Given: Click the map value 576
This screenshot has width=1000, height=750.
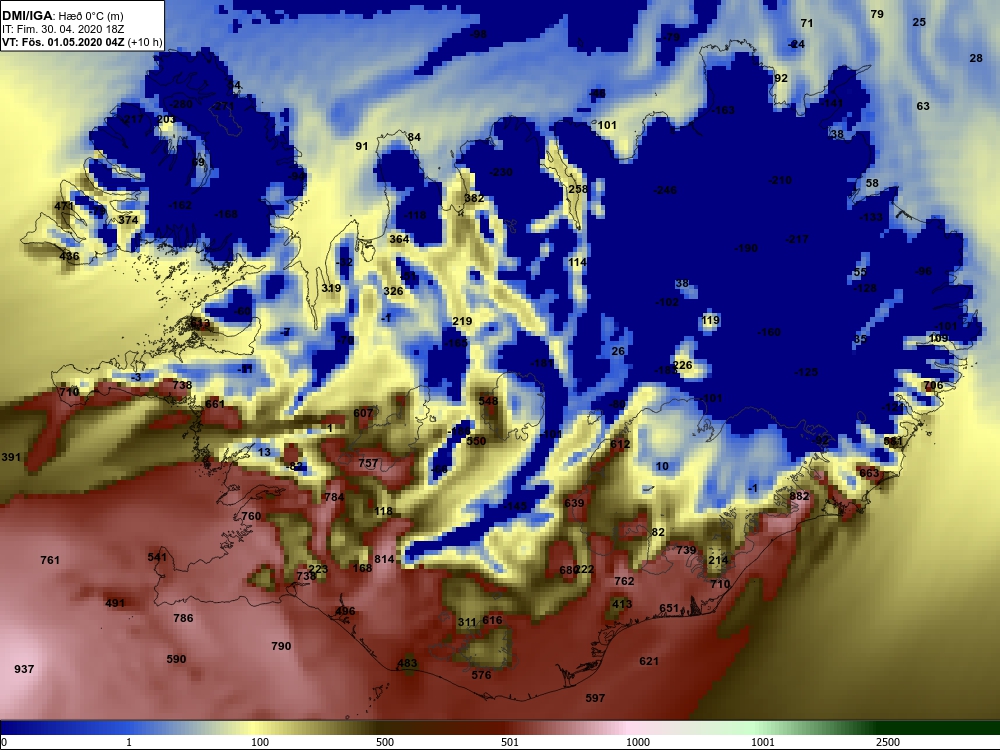Looking at the screenshot, I should pos(482,675).
